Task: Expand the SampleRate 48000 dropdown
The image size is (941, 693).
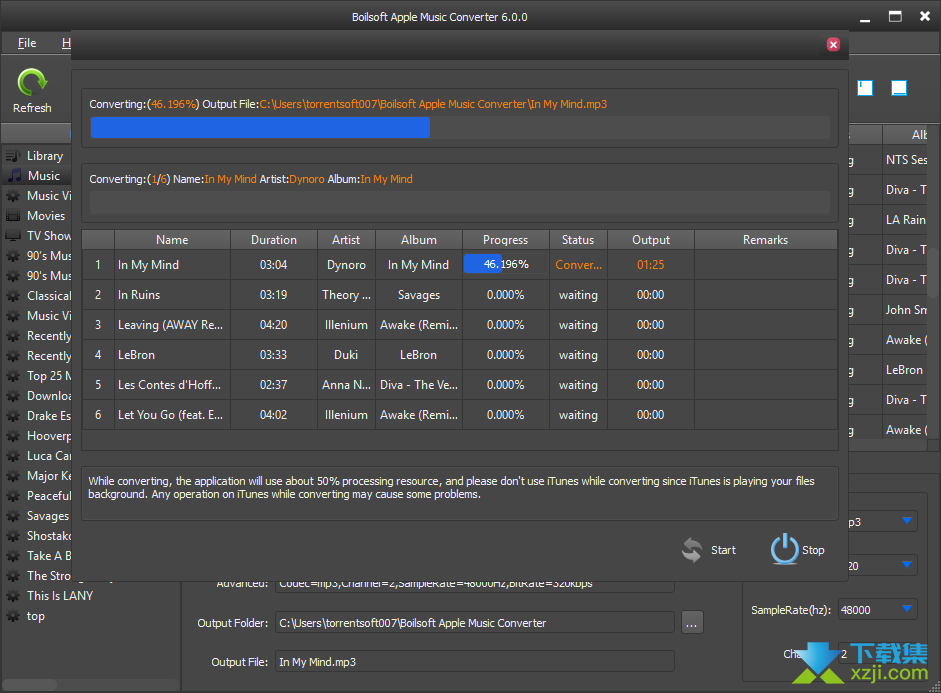Action: point(907,610)
